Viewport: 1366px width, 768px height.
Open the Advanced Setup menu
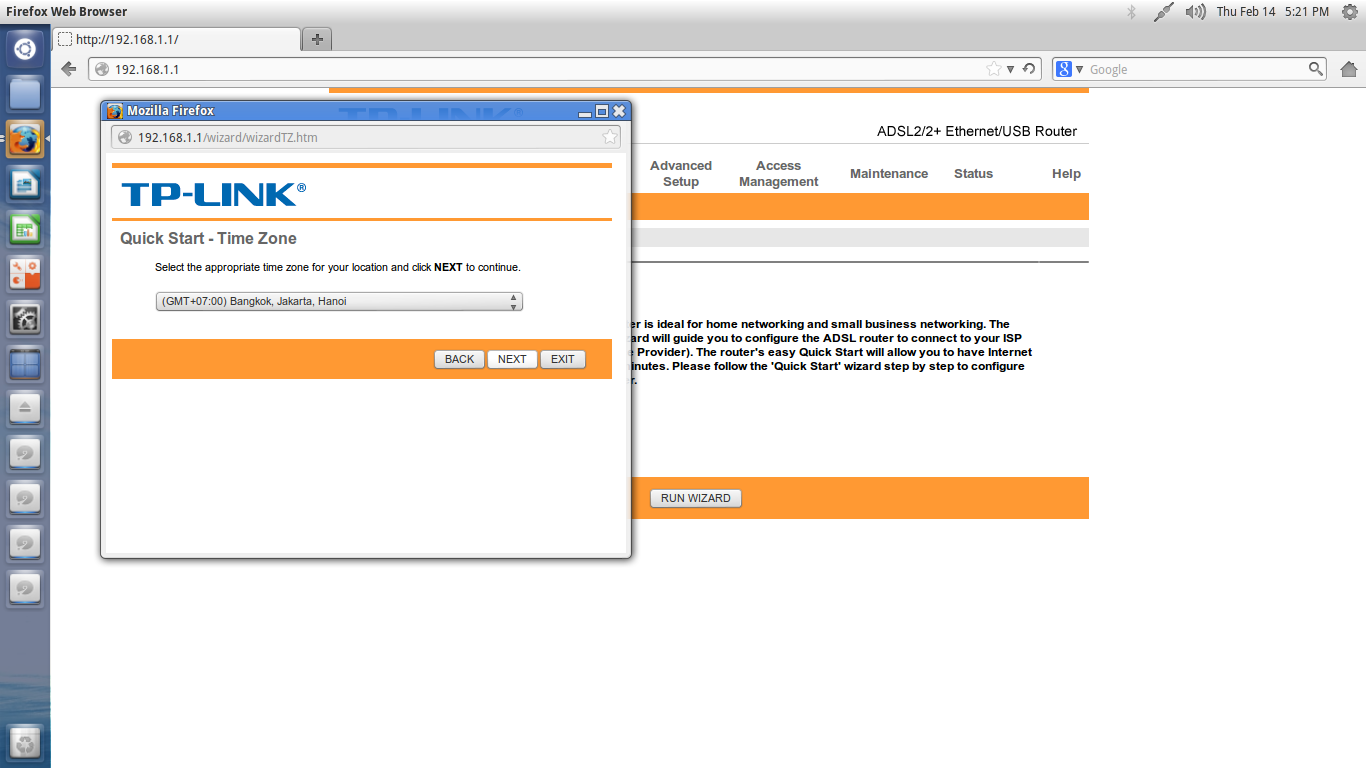click(681, 174)
